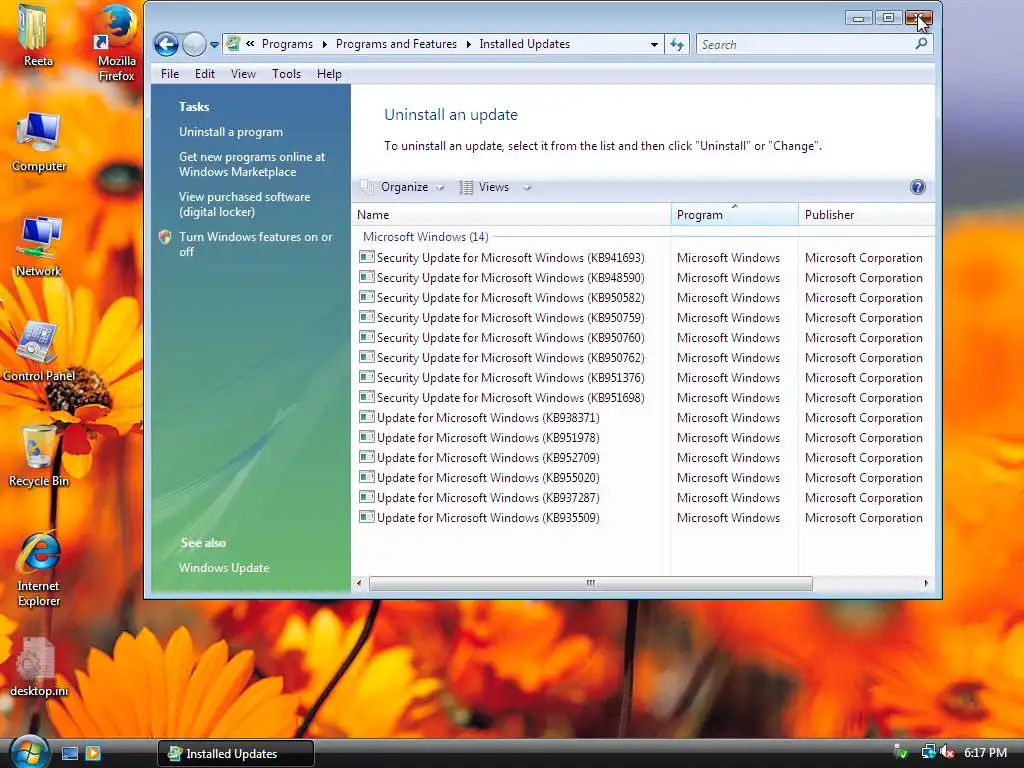The image size is (1024, 768).
Task: Select Security Update KB950760 row
Action: (x=643, y=338)
